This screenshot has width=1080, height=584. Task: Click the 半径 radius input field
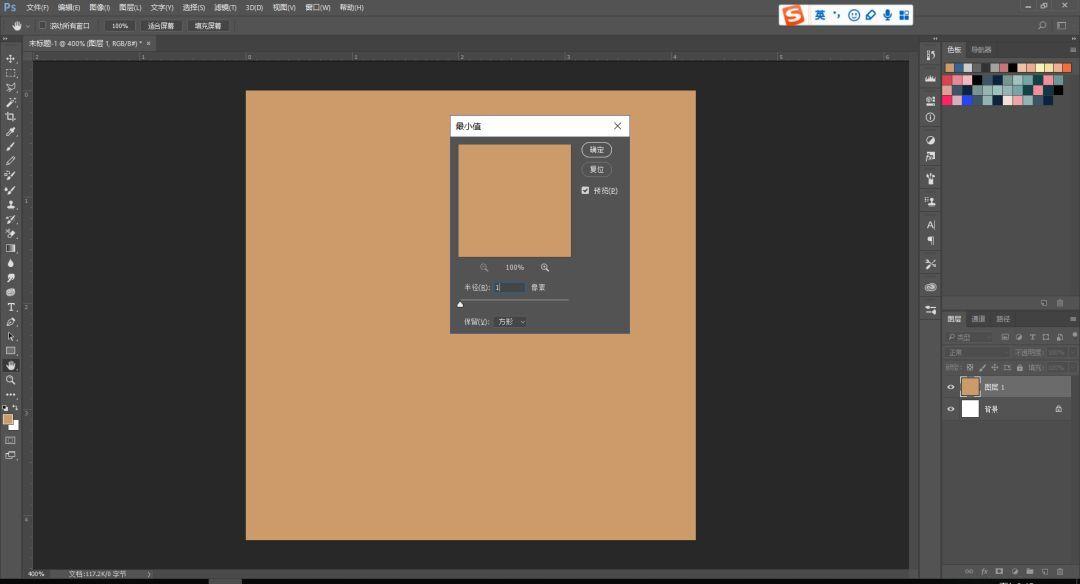[x=510, y=287]
